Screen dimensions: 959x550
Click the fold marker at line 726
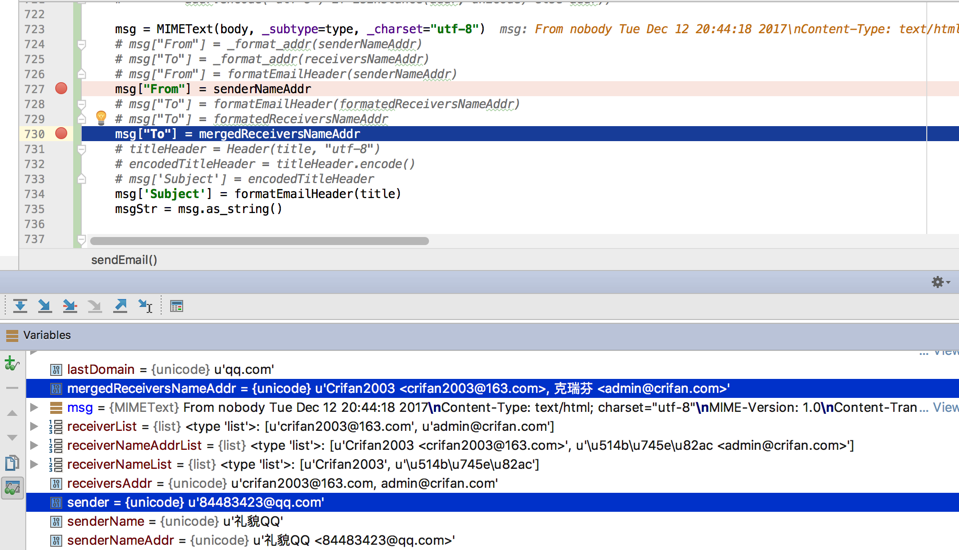pos(81,74)
